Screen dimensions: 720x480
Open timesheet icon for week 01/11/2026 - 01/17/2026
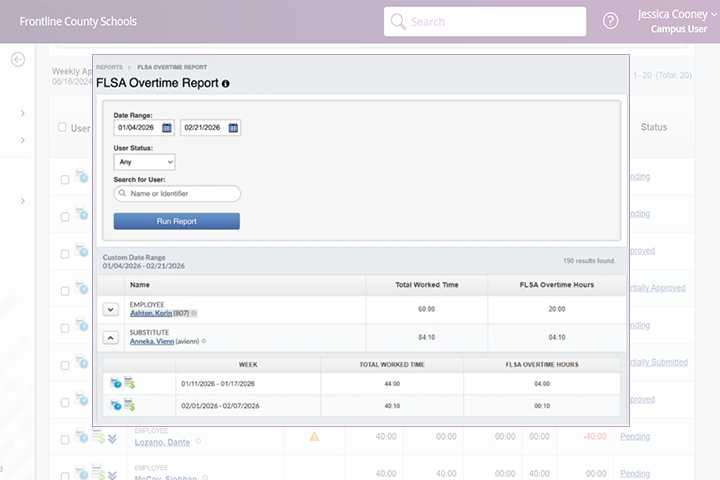point(115,382)
